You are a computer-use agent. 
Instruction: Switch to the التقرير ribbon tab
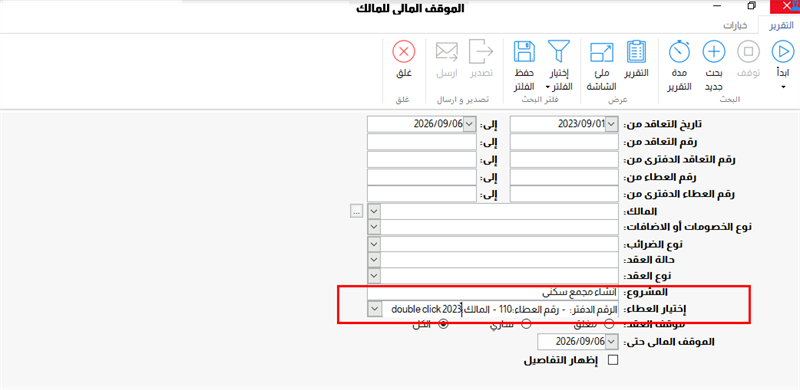(781, 26)
